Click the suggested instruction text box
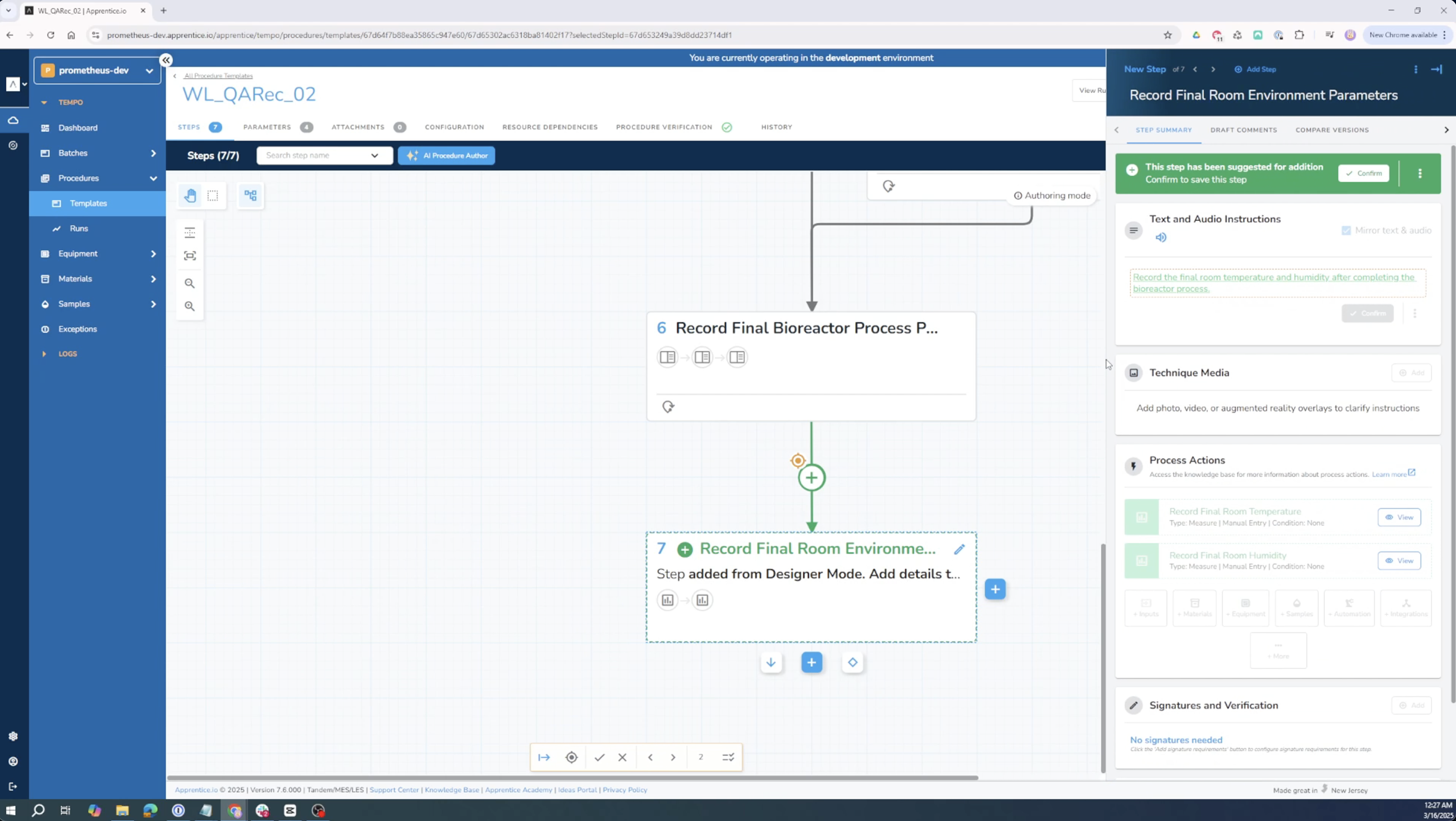Viewport: 1456px width, 821px height. (x=1277, y=283)
